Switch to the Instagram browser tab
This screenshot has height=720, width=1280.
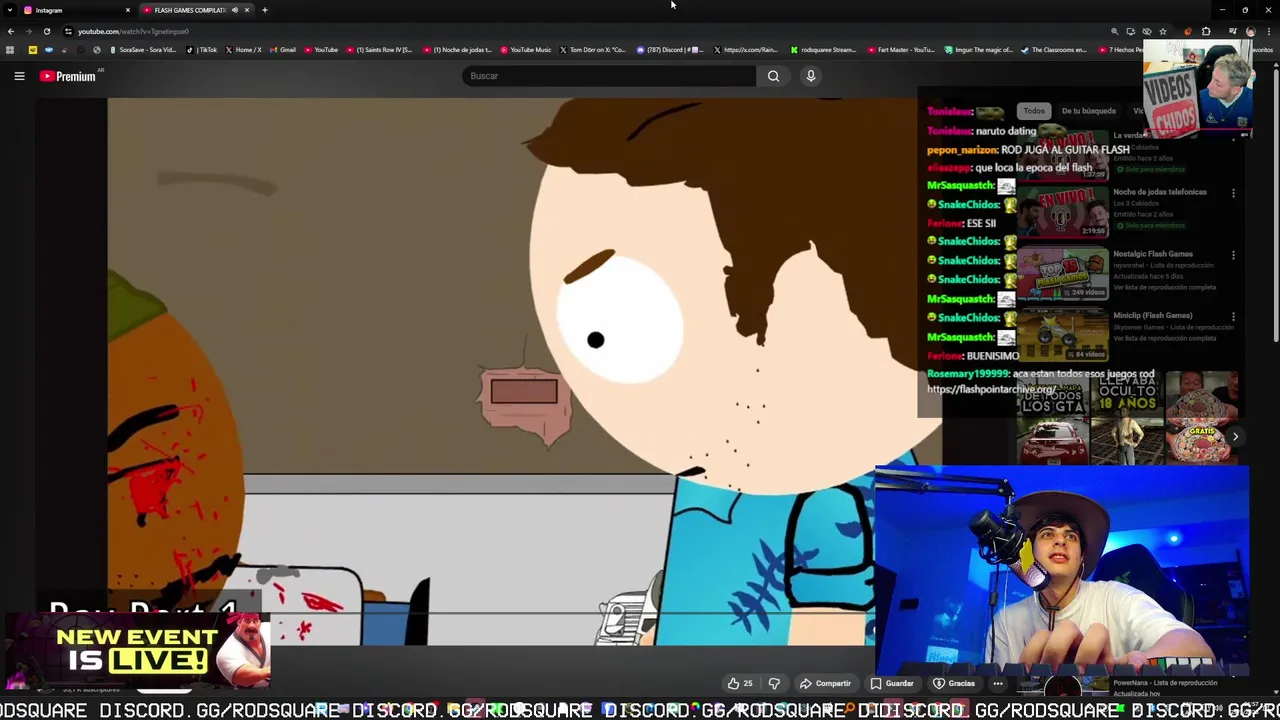click(x=74, y=10)
